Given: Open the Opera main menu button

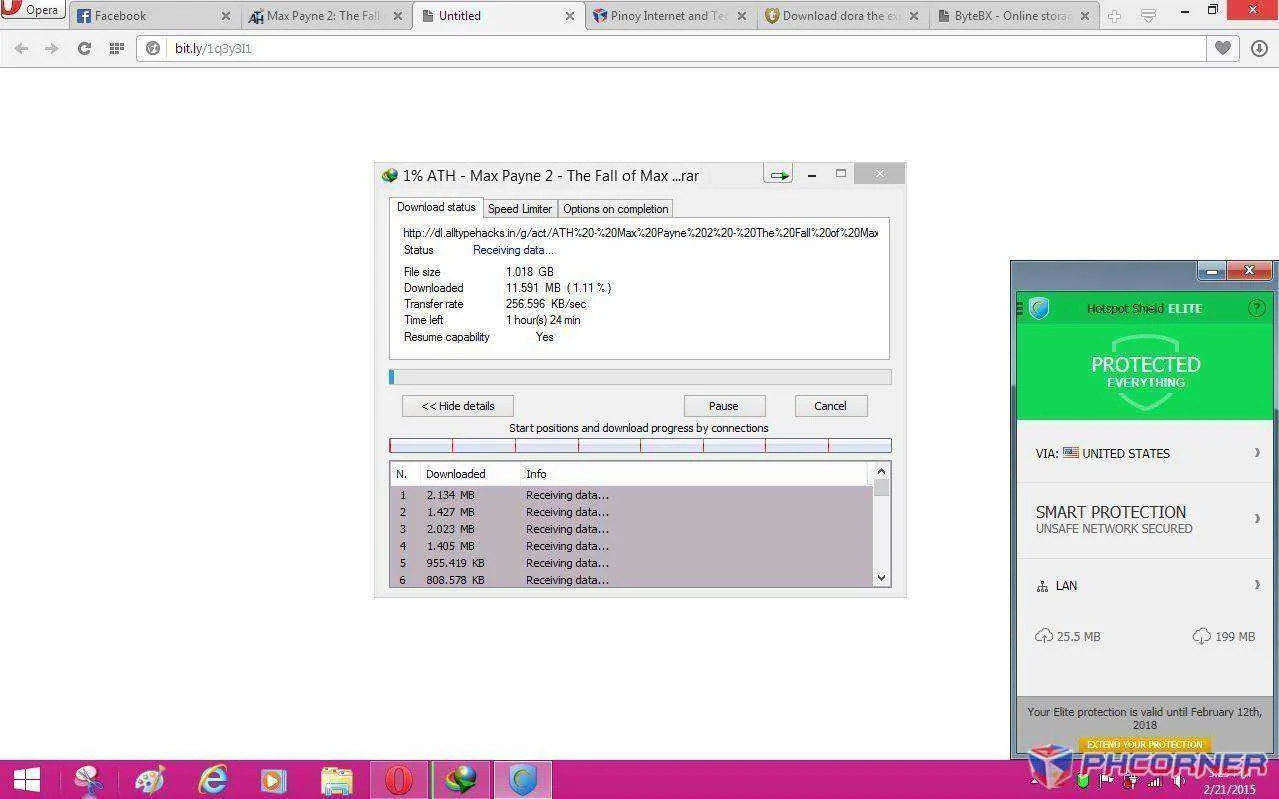Looking at the screenshot, I should [32, 10].
